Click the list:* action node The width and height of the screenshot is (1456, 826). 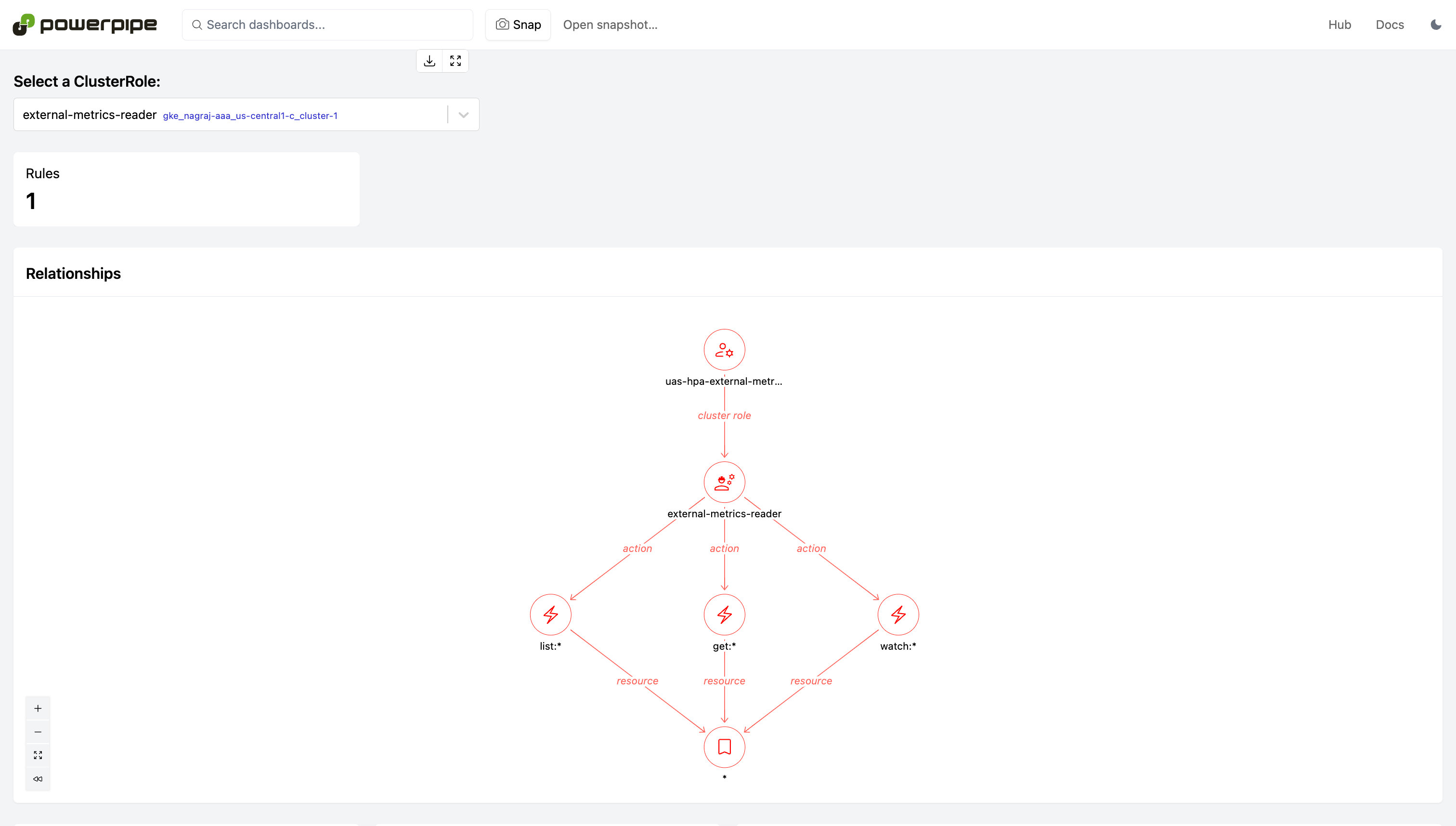tap(550, 615)
